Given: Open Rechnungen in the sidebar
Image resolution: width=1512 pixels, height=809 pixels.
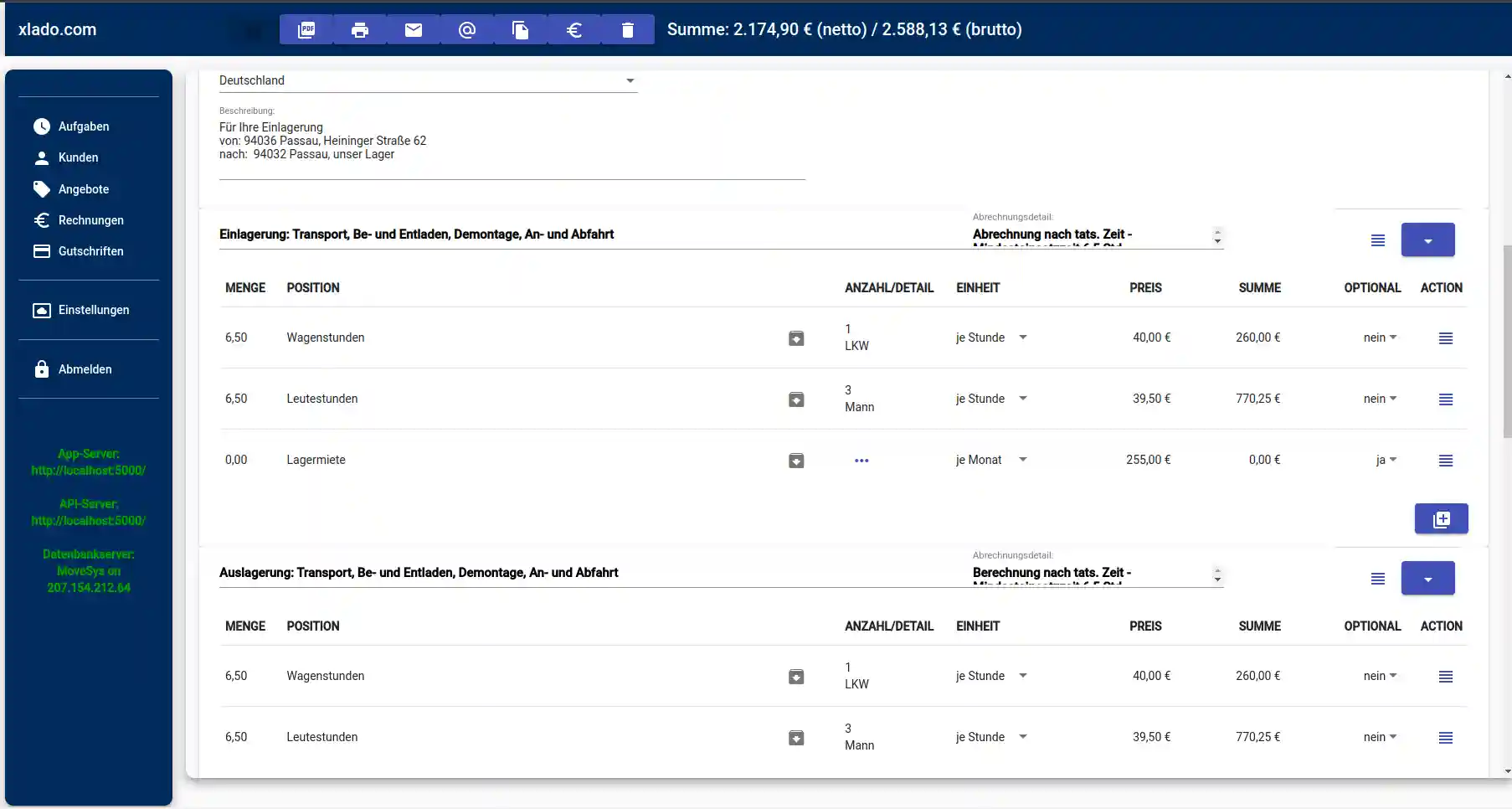Looking at the screenshot, I should pos(80,220).
